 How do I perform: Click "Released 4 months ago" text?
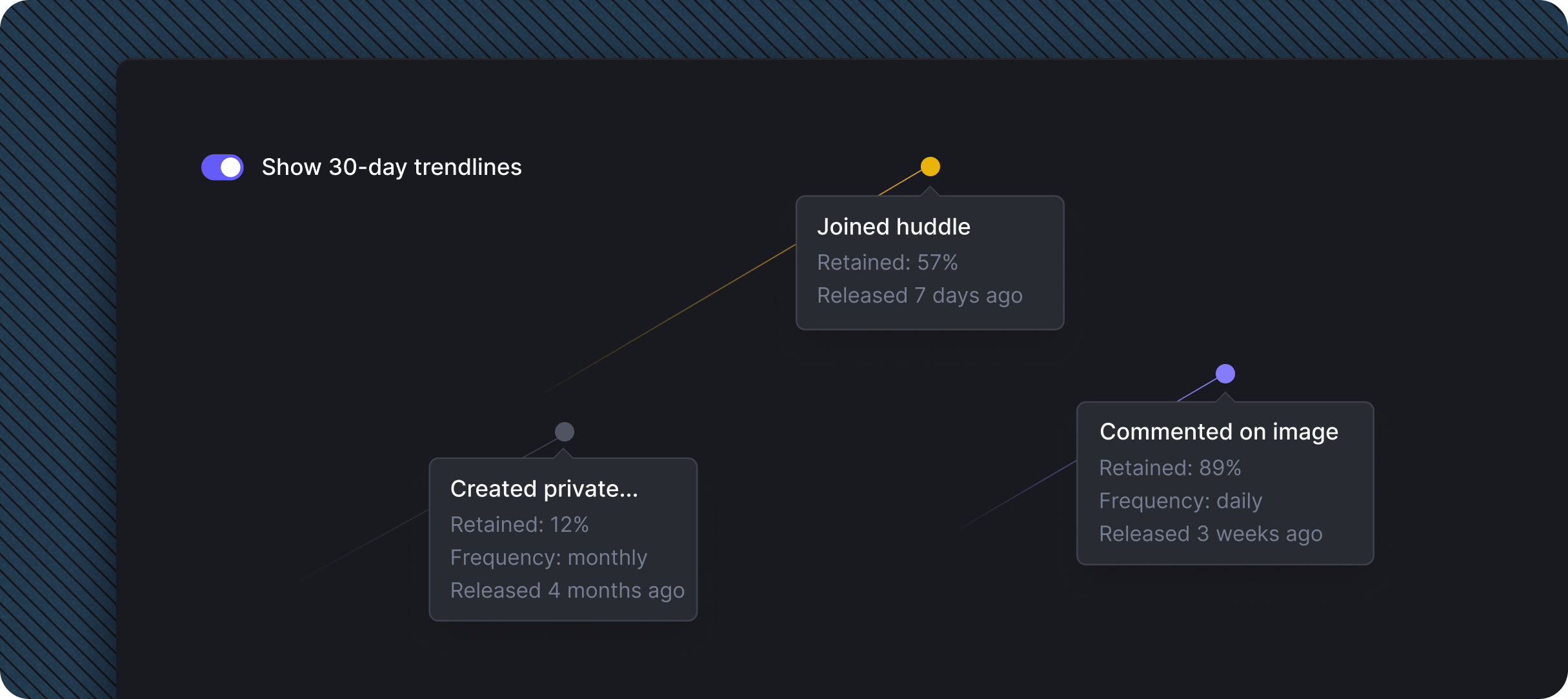(567, 590)
